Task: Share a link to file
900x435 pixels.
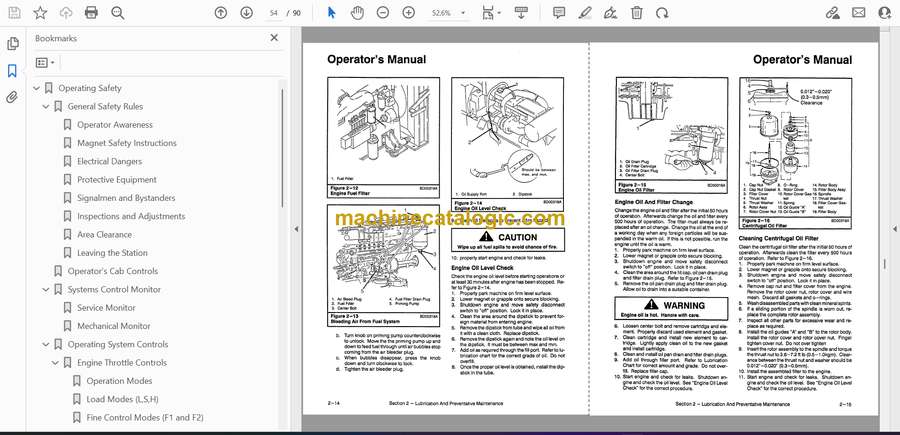Action: point(832,13)
